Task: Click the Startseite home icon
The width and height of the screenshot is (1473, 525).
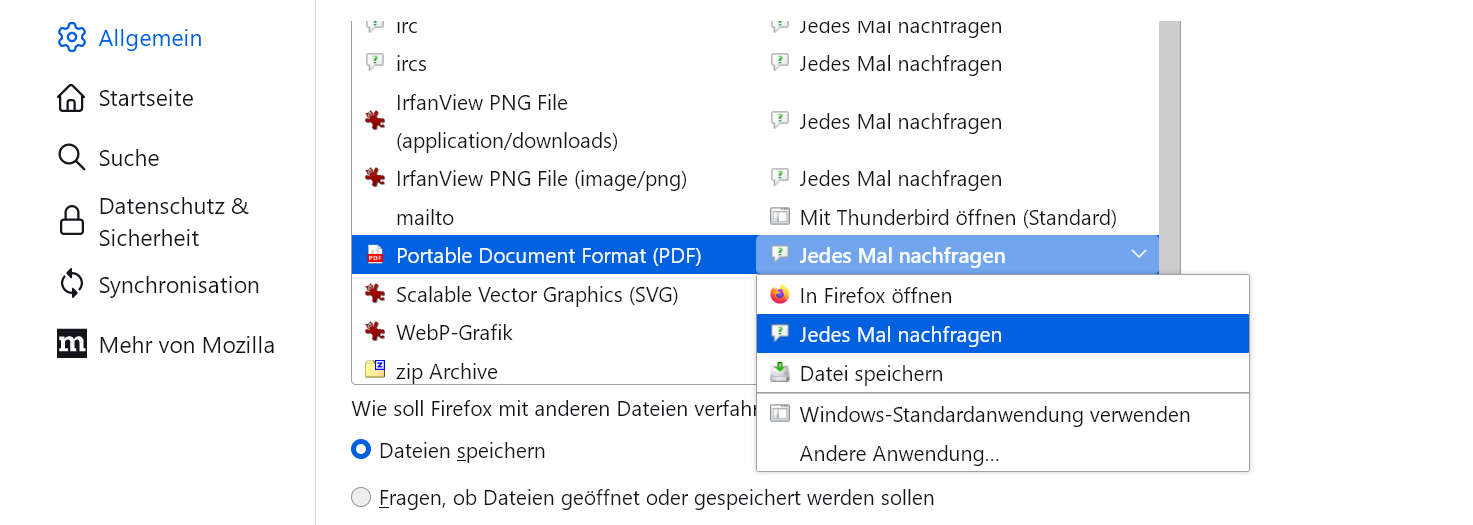Action: pyautogui.click(x=72, y=98)
